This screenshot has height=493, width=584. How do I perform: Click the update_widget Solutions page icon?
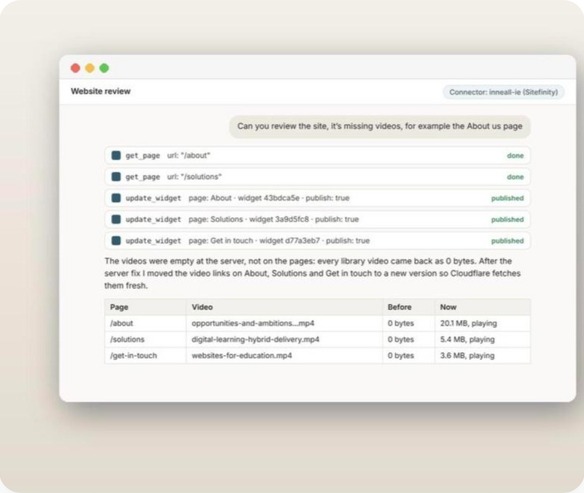tap(116, 219)
